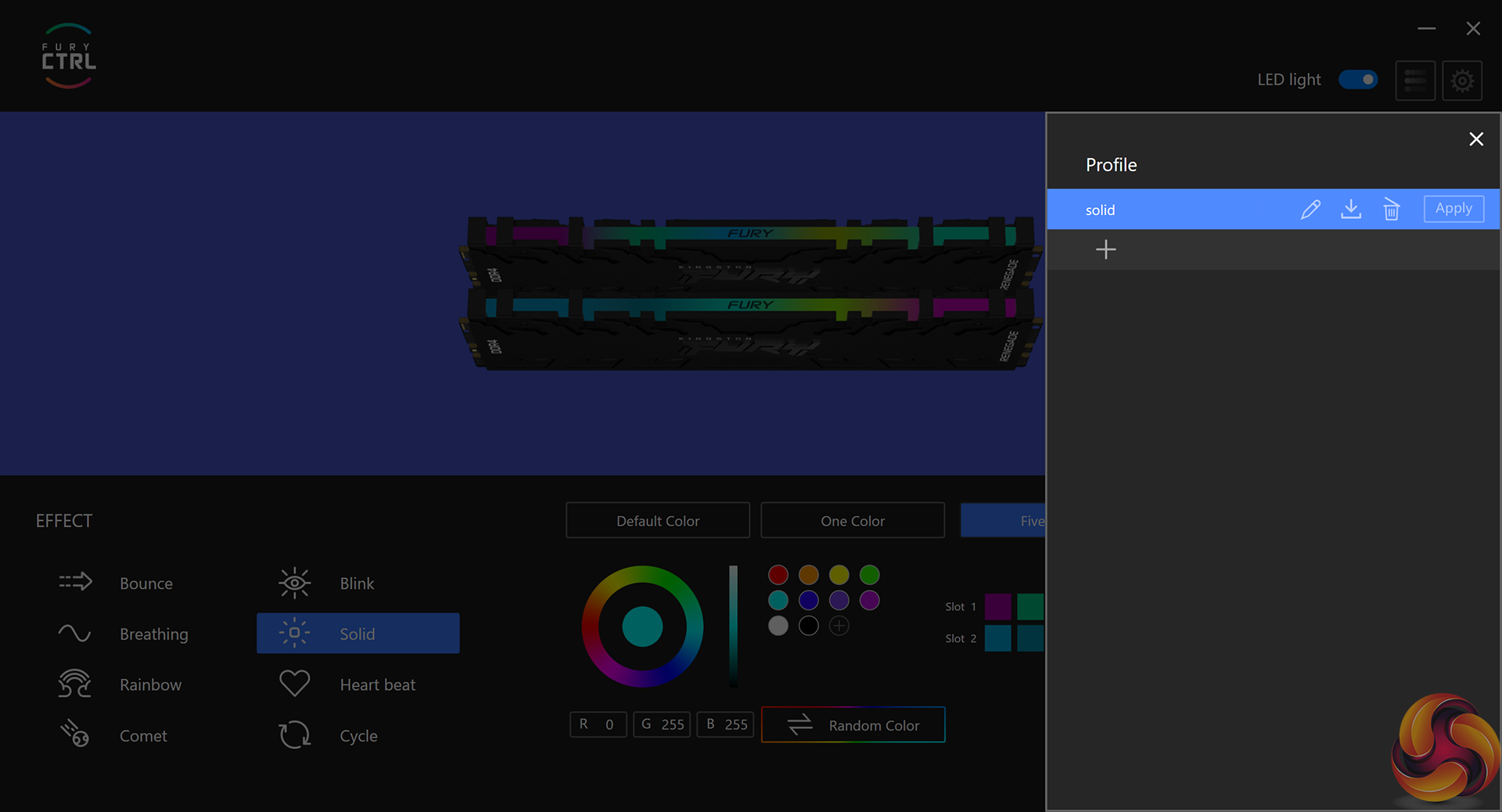Pick the black preset color

808,626
